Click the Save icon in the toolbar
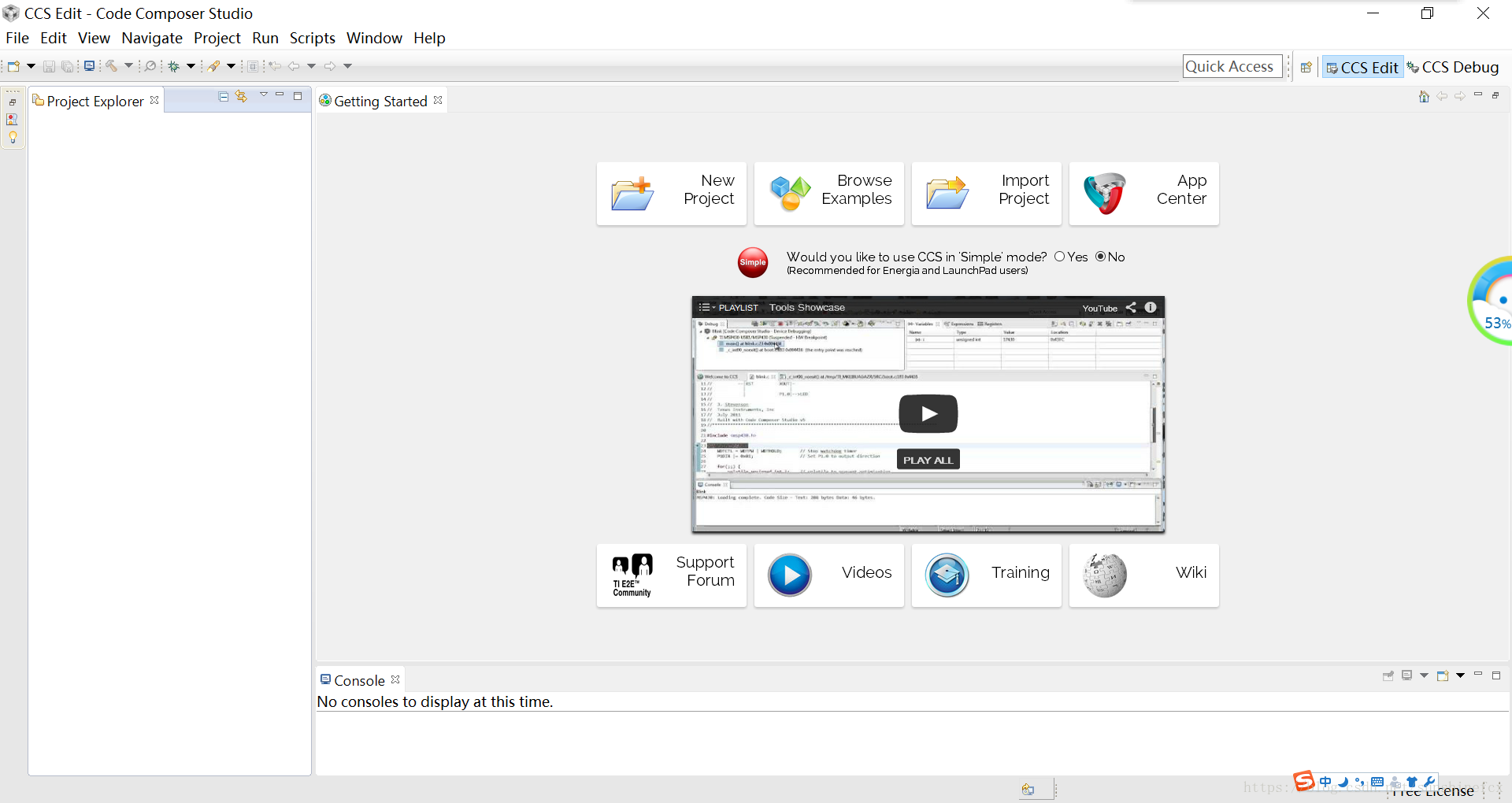1512x803 pixels. (x=49, y=66)
